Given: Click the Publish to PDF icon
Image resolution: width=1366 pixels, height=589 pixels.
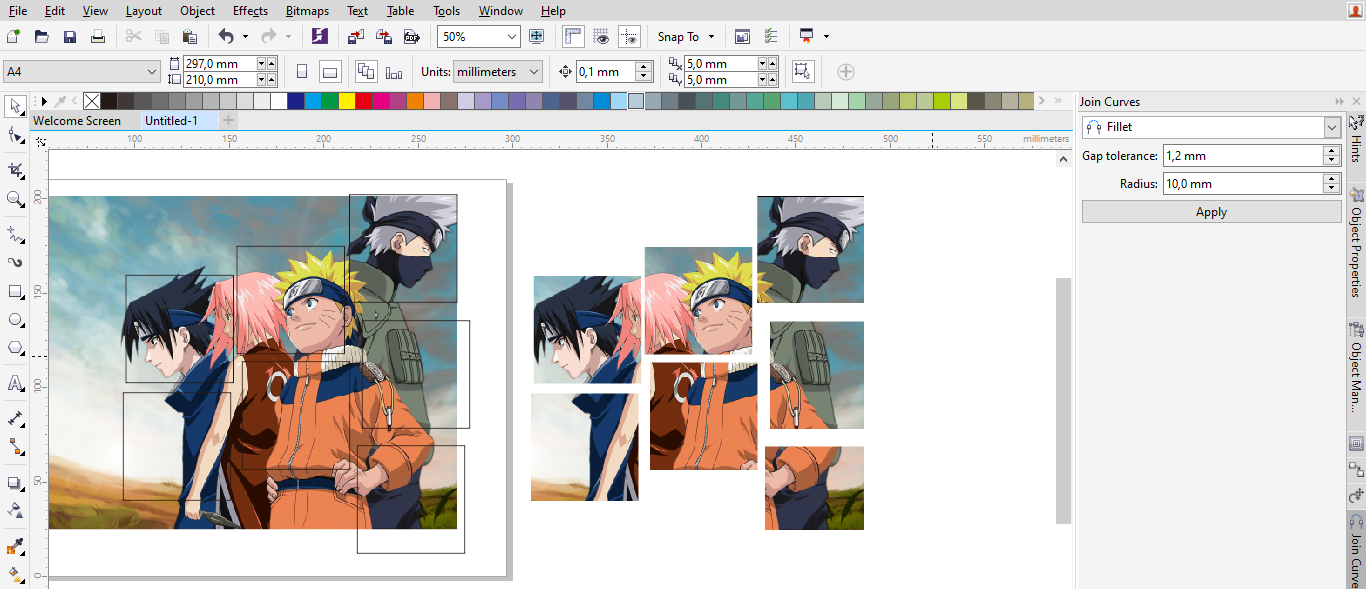Looking at the screenshot, I should click(x=411, y=36).
